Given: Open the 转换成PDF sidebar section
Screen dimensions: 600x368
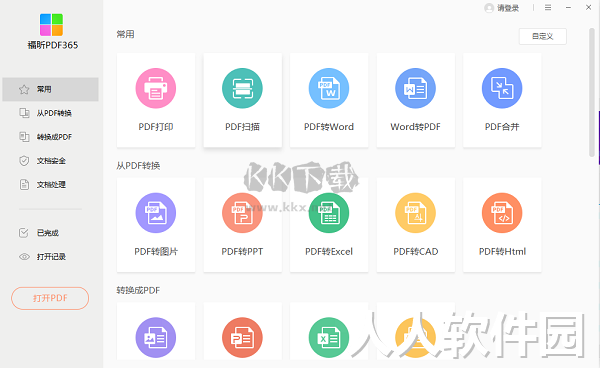Looking at the screenshot, I should pos(51,137).
